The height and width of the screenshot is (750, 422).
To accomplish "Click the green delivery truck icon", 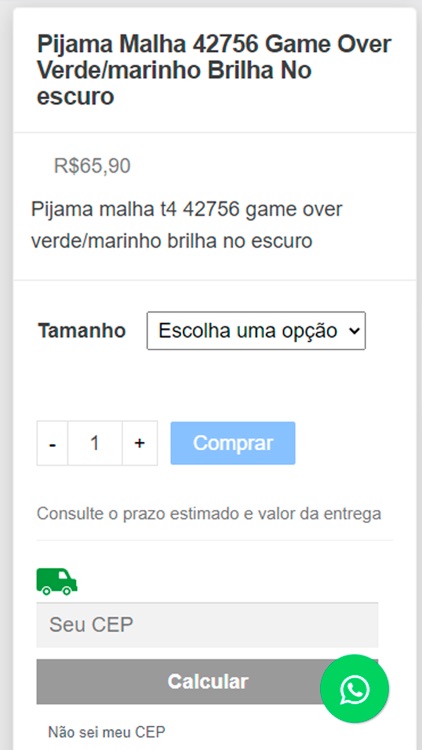I will [57, 582].
